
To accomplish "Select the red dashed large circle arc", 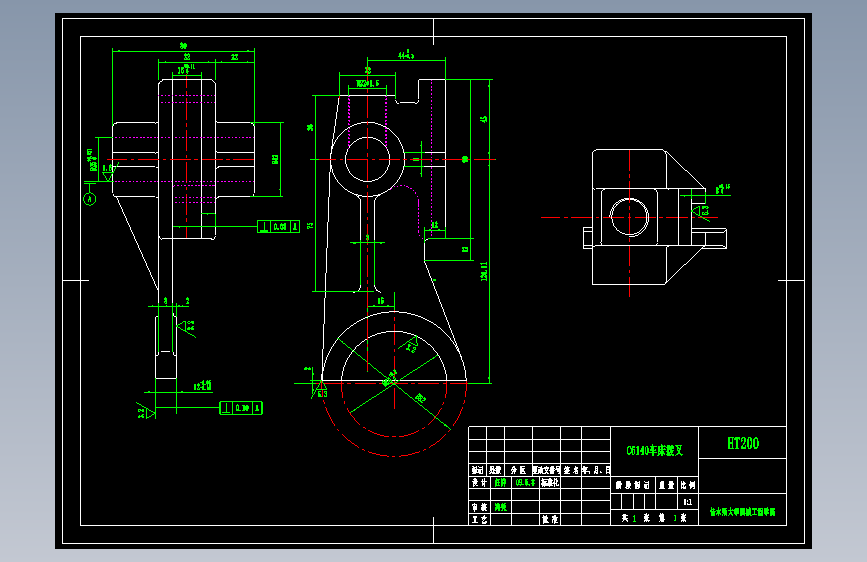I will point(394,419).
